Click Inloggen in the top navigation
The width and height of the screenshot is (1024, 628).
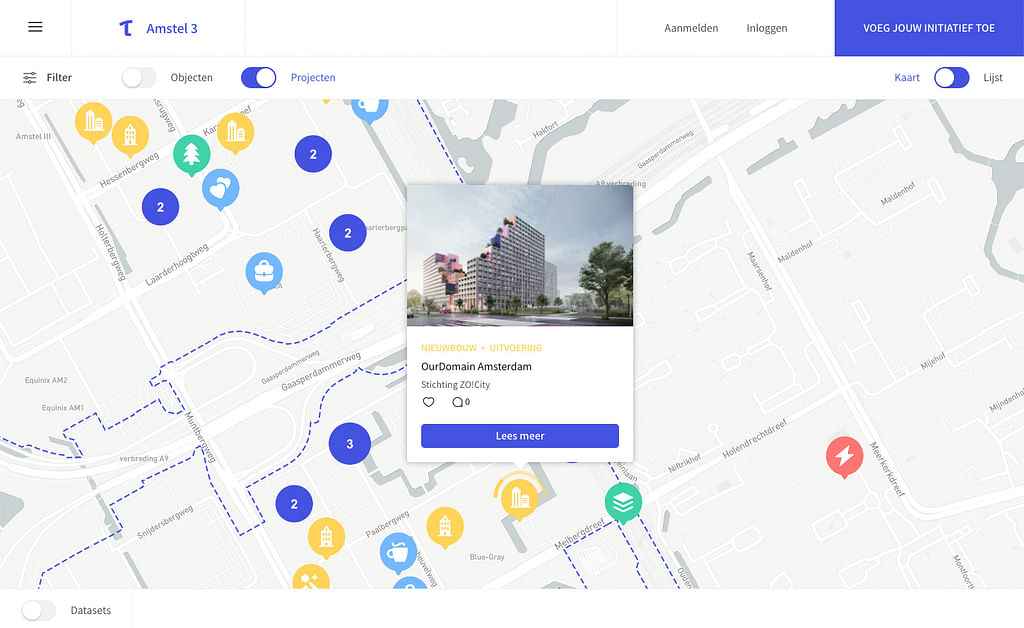[766, 28]
